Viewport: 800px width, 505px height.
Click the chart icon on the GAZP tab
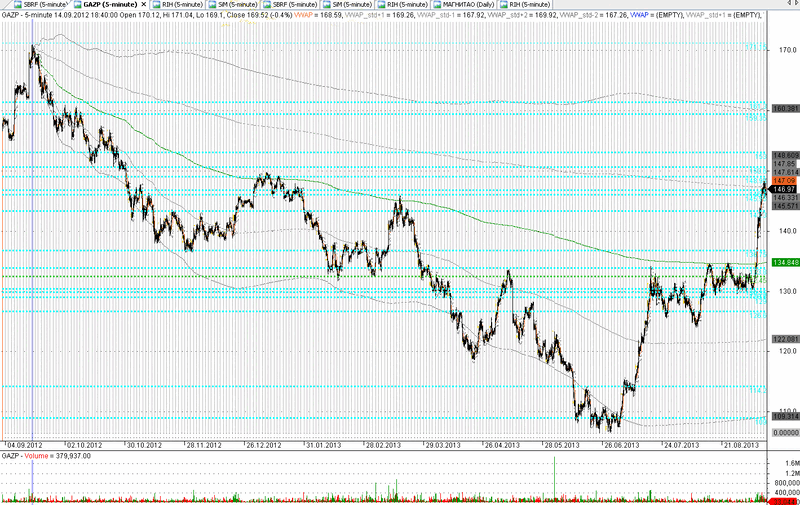coord(78,5)
